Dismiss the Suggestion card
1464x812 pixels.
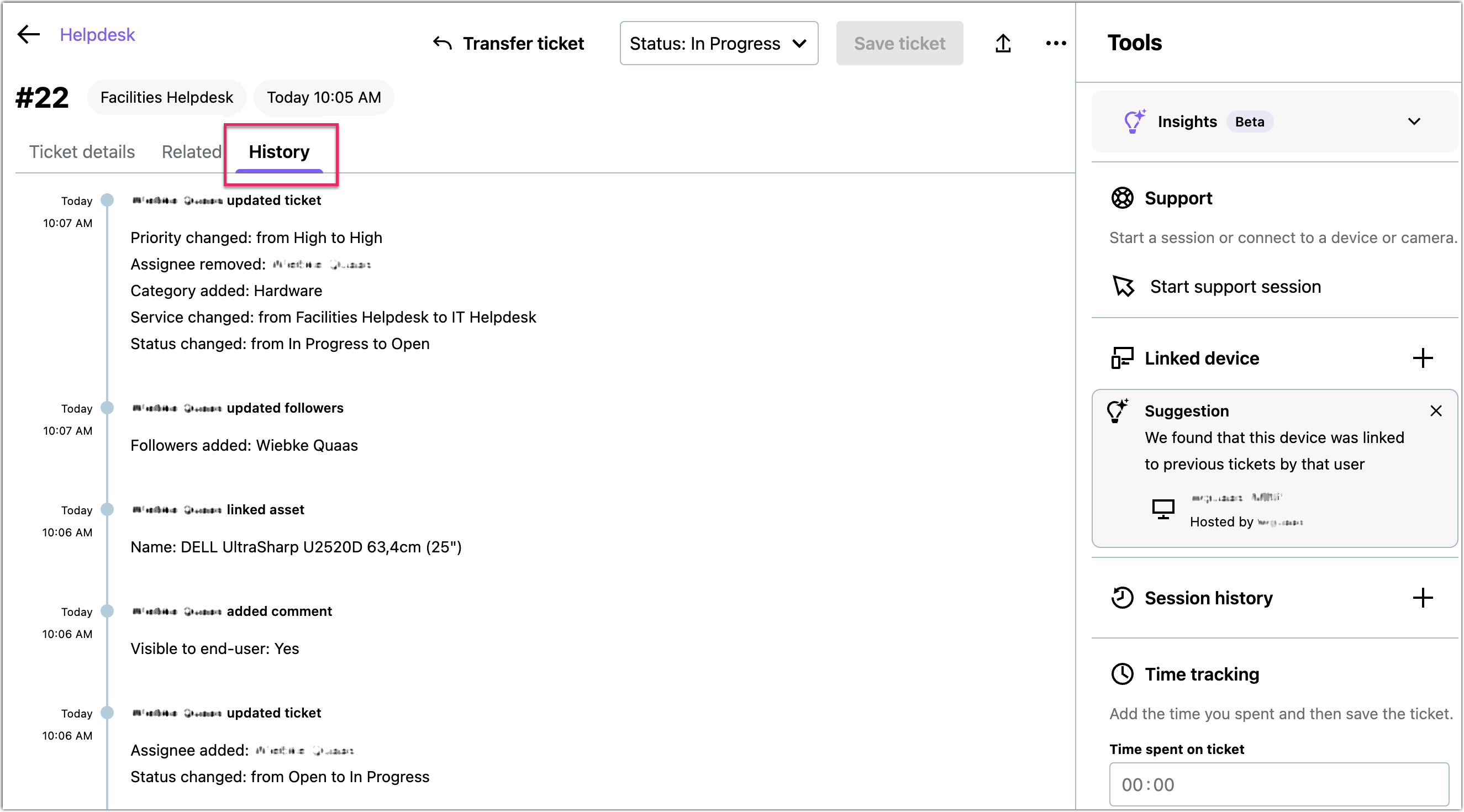point(1436,411)
